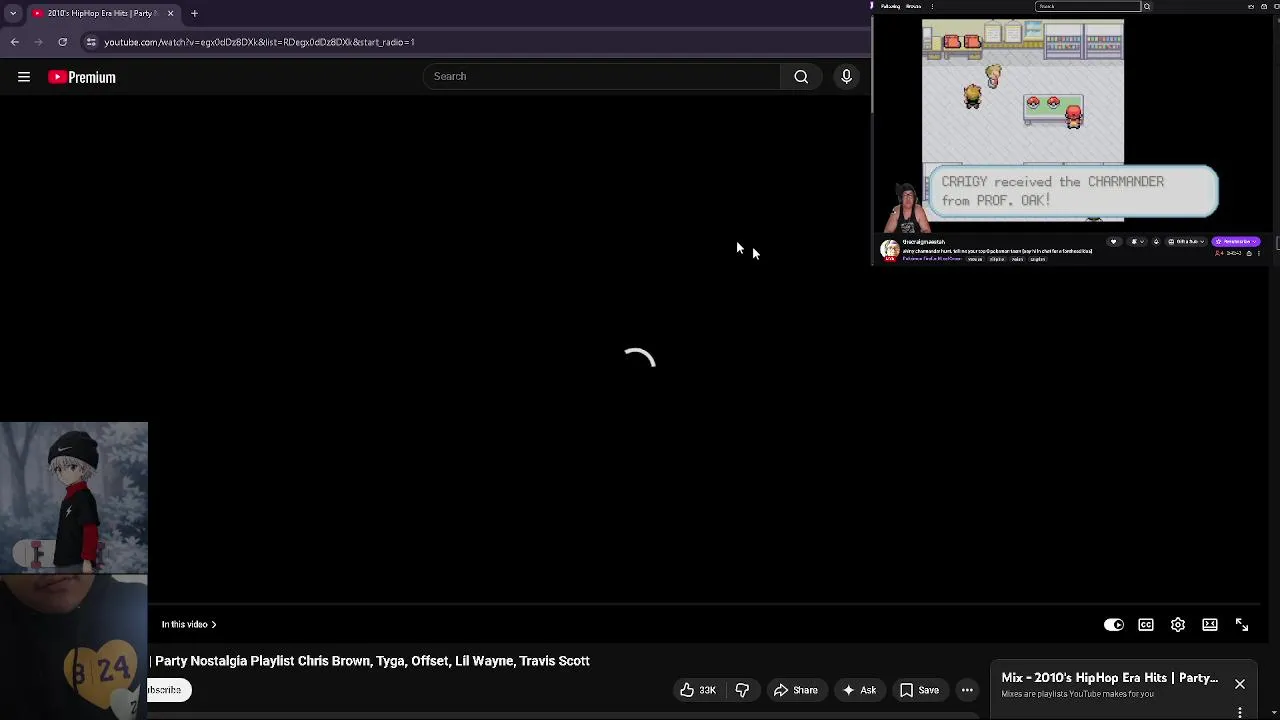Click the Twitch streamer avatar
Screen dimensions: 1280x720
889,250
